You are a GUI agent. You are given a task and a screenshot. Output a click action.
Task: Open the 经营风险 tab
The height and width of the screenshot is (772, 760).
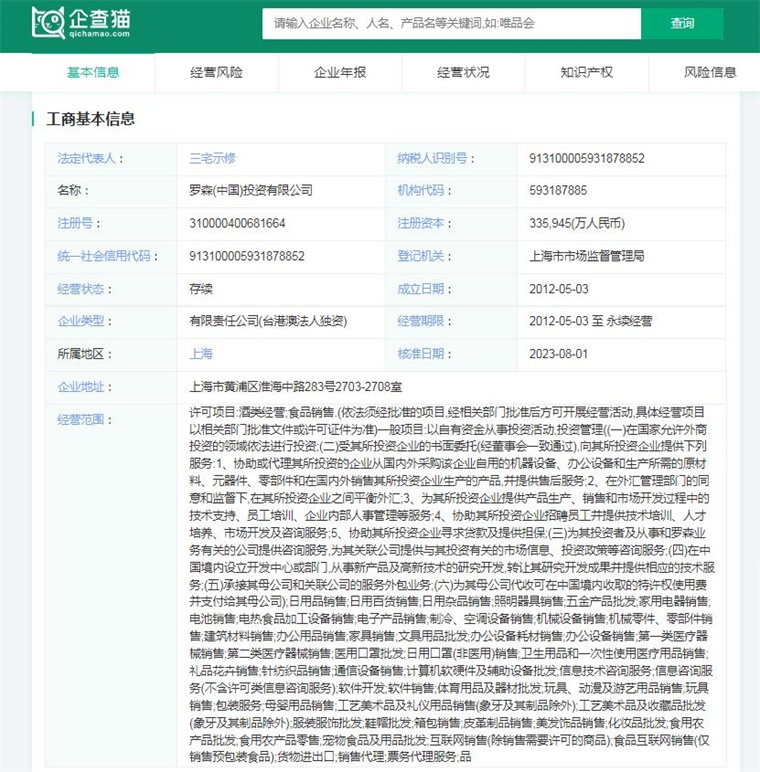216,72
